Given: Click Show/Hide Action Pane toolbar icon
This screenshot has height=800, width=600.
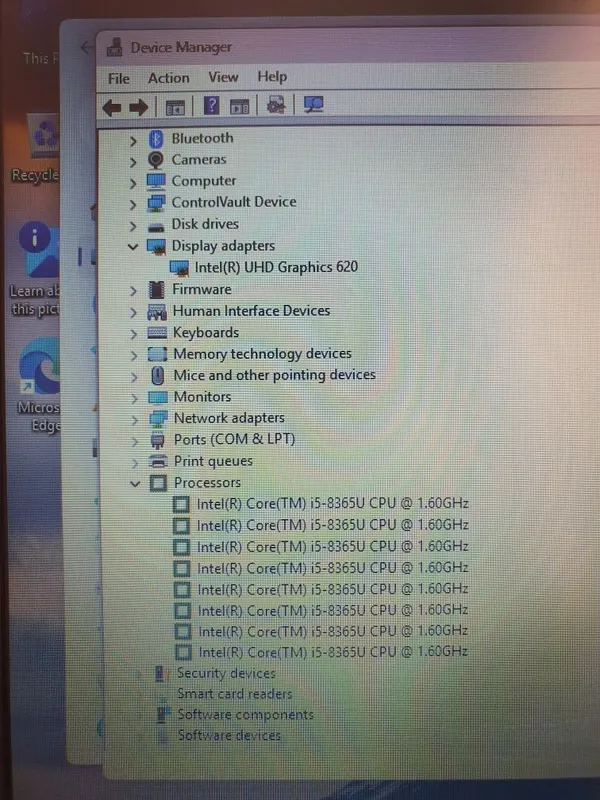Looking at the screenshot, I should 239,107.
